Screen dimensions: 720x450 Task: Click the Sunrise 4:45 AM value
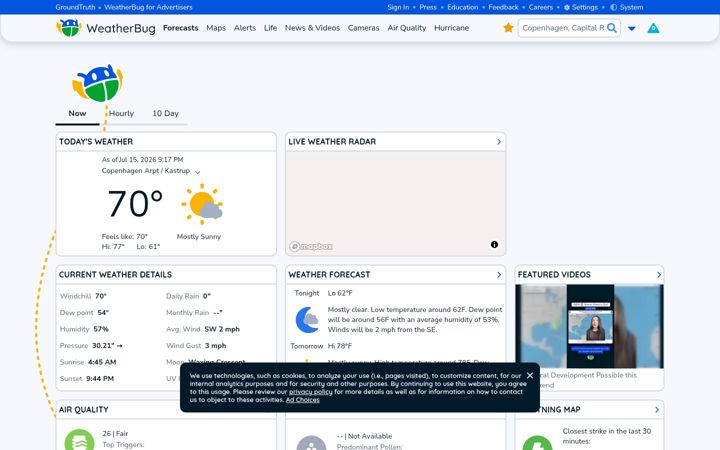coord(102,362)
